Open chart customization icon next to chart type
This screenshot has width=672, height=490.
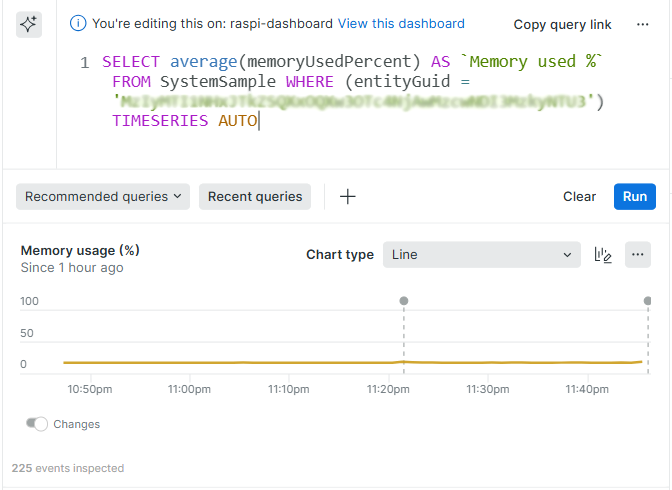(603, 255)
